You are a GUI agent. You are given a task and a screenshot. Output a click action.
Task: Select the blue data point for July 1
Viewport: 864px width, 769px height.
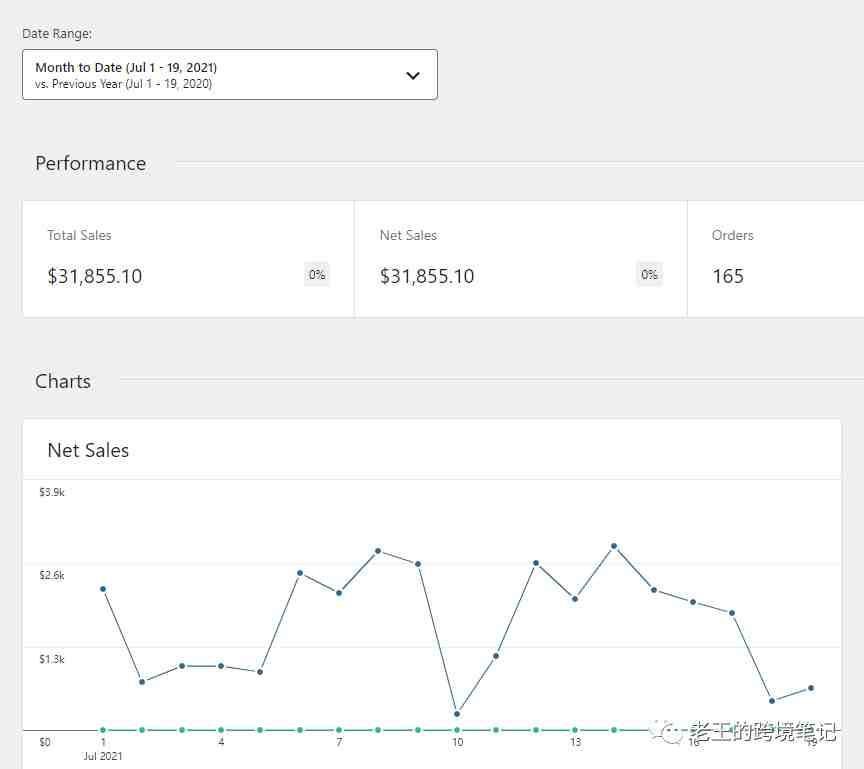tap(103, 589)
